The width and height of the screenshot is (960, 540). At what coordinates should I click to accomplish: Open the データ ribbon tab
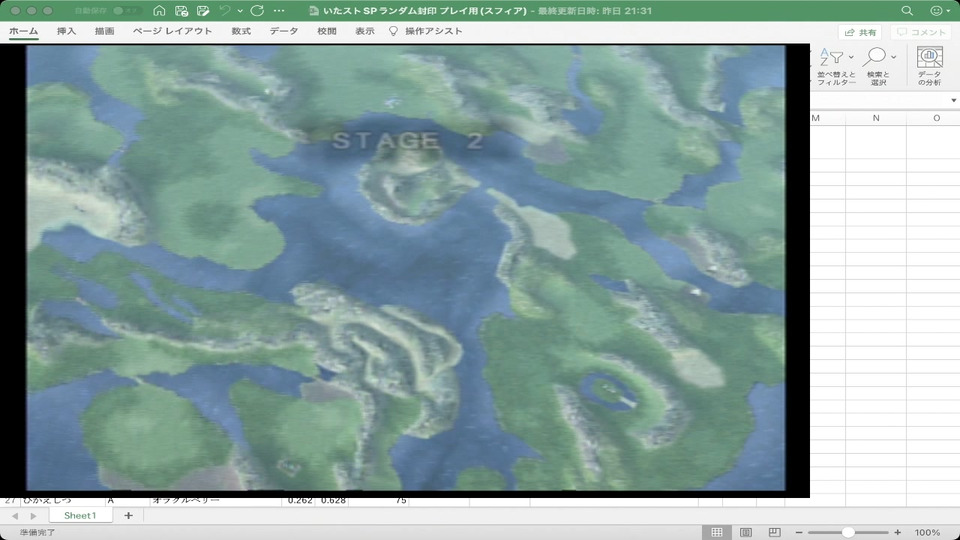(284, 31)
